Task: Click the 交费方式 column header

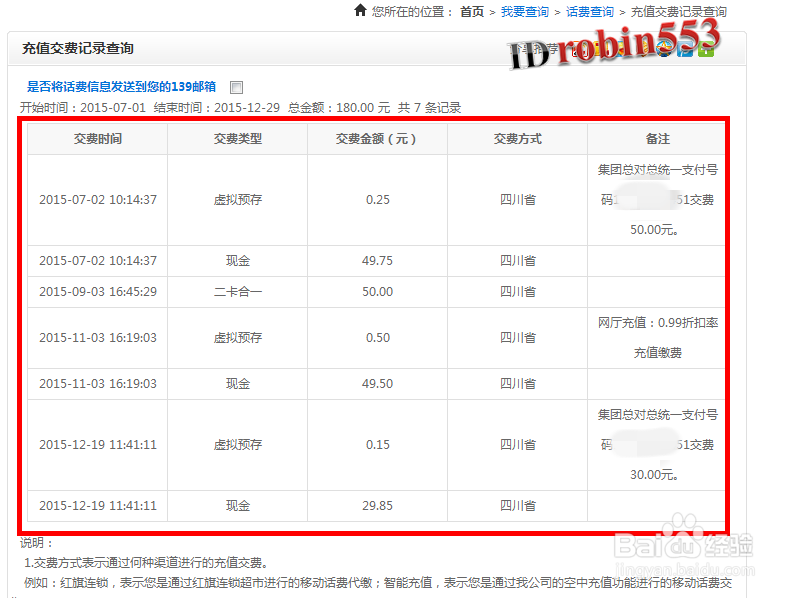Action: click(518, 139)
